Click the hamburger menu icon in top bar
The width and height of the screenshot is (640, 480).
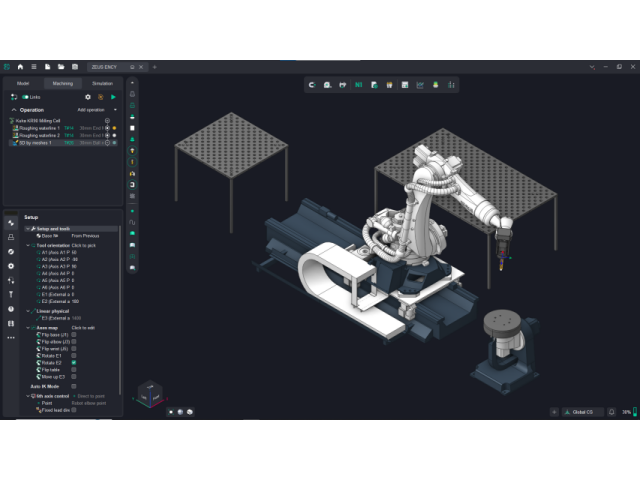coord(33,66)
